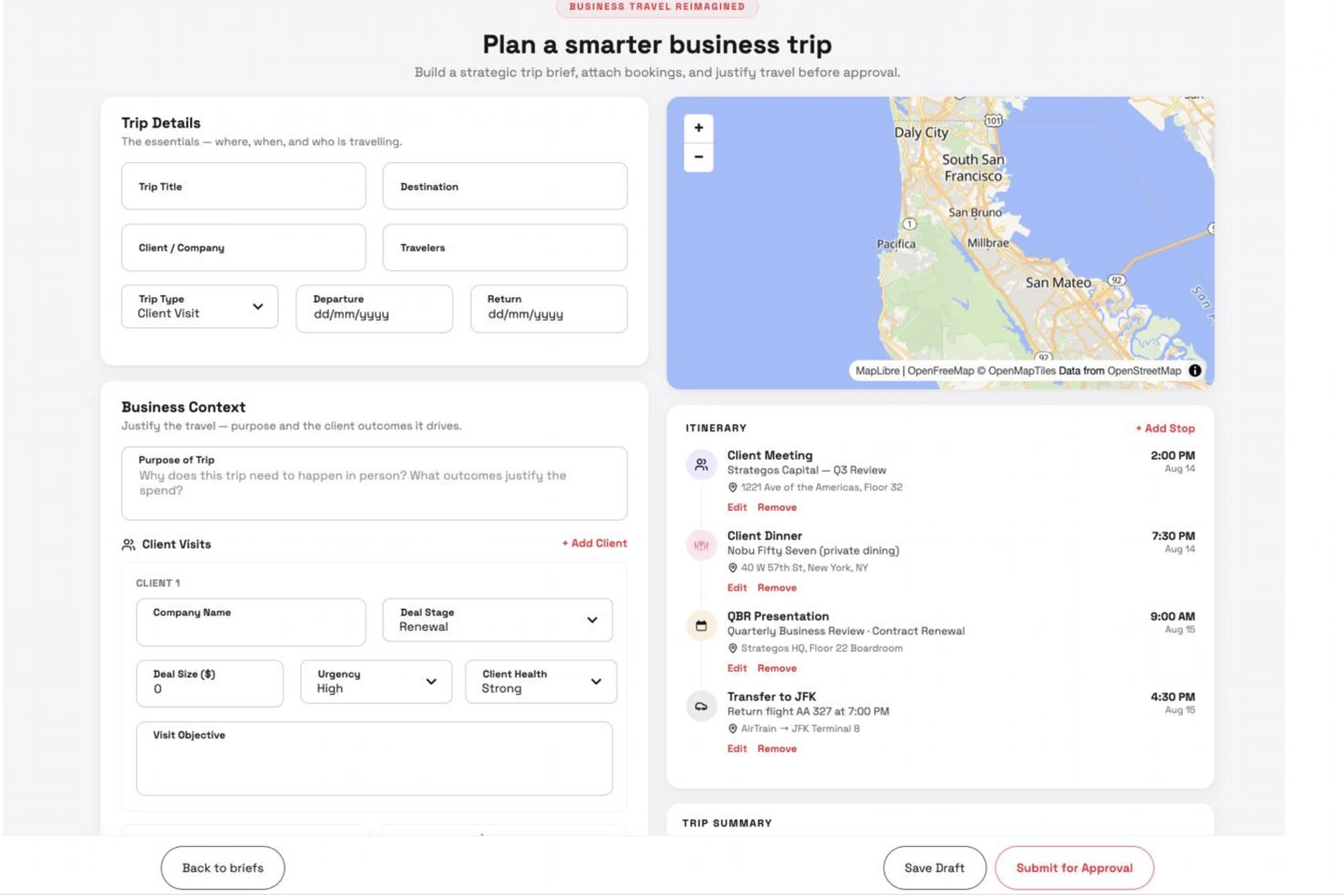Remove the QBR Presentation stop

tap(777, 668)
